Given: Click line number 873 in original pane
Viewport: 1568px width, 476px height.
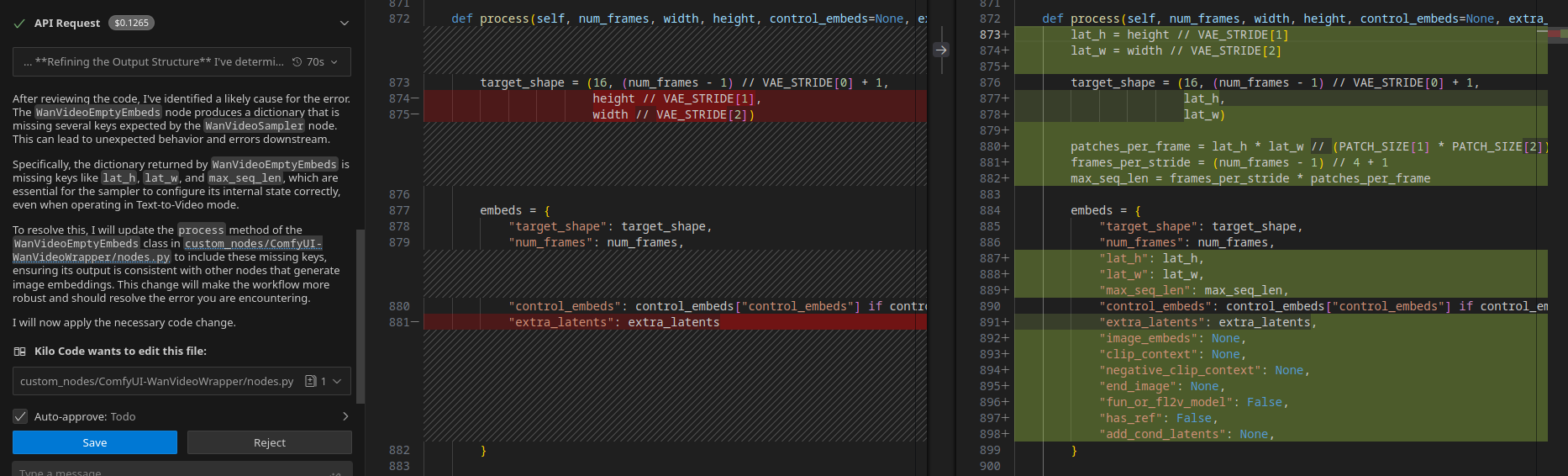Looking at the screenshot, I should pos(399,82).
